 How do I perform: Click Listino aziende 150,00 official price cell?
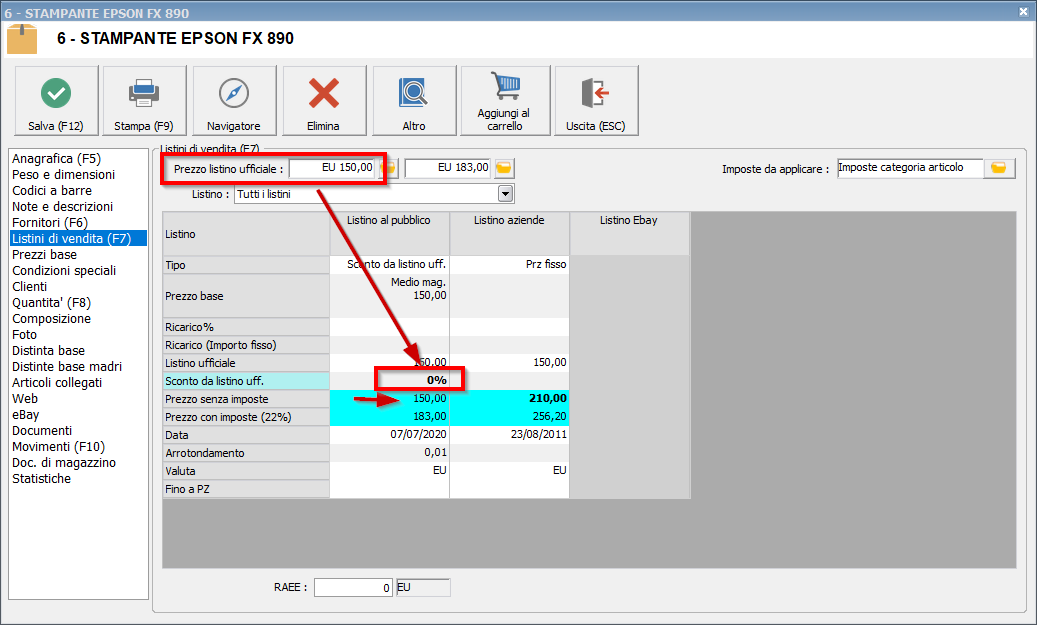[x=509, y=362]
